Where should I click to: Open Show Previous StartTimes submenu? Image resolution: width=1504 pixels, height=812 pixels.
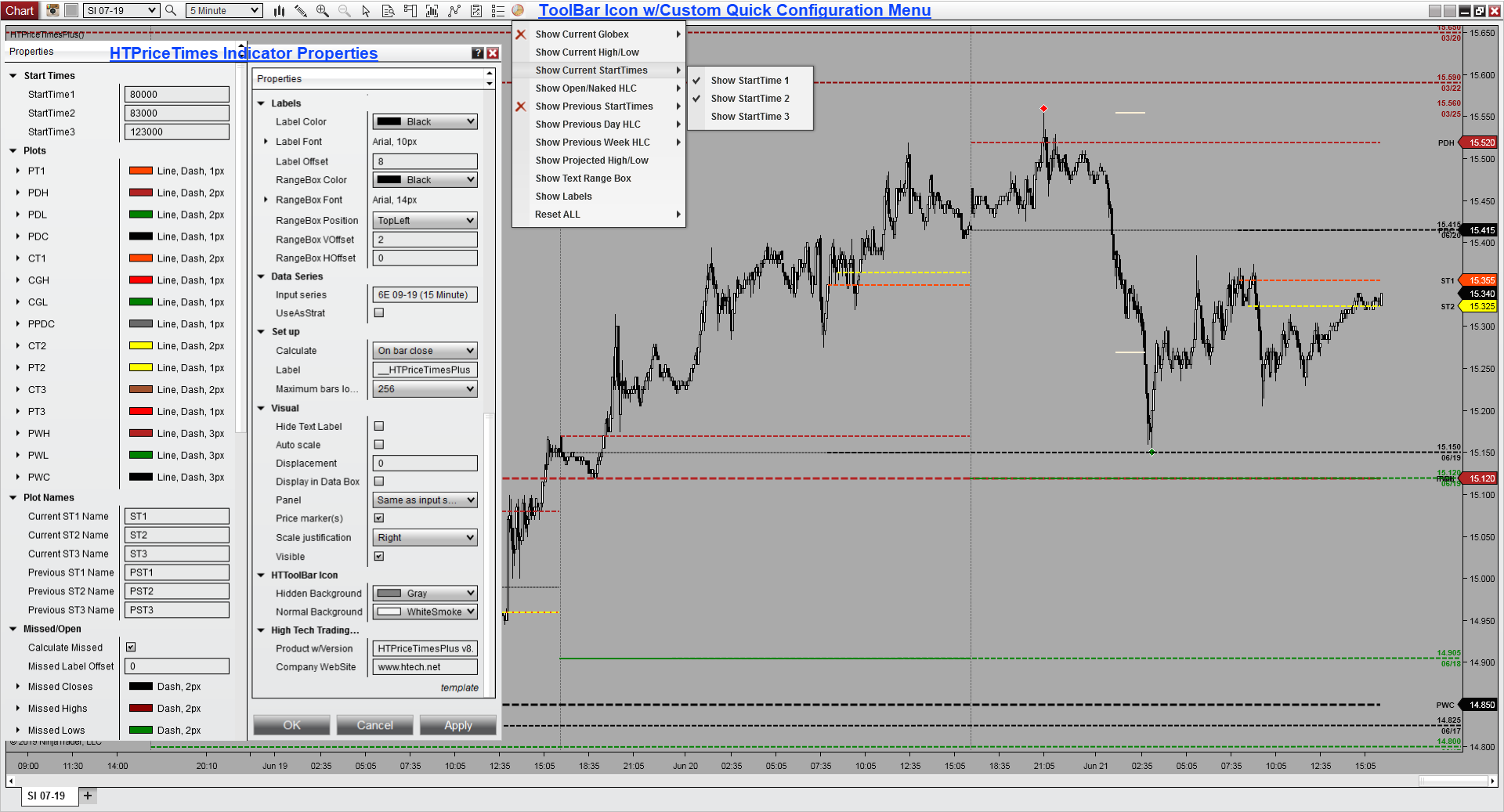tap(598, 106)
